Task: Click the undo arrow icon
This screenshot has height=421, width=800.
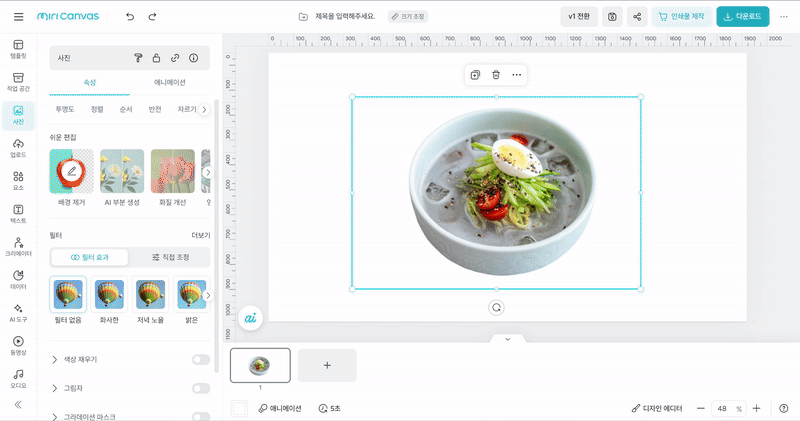Action: point(129,17)
